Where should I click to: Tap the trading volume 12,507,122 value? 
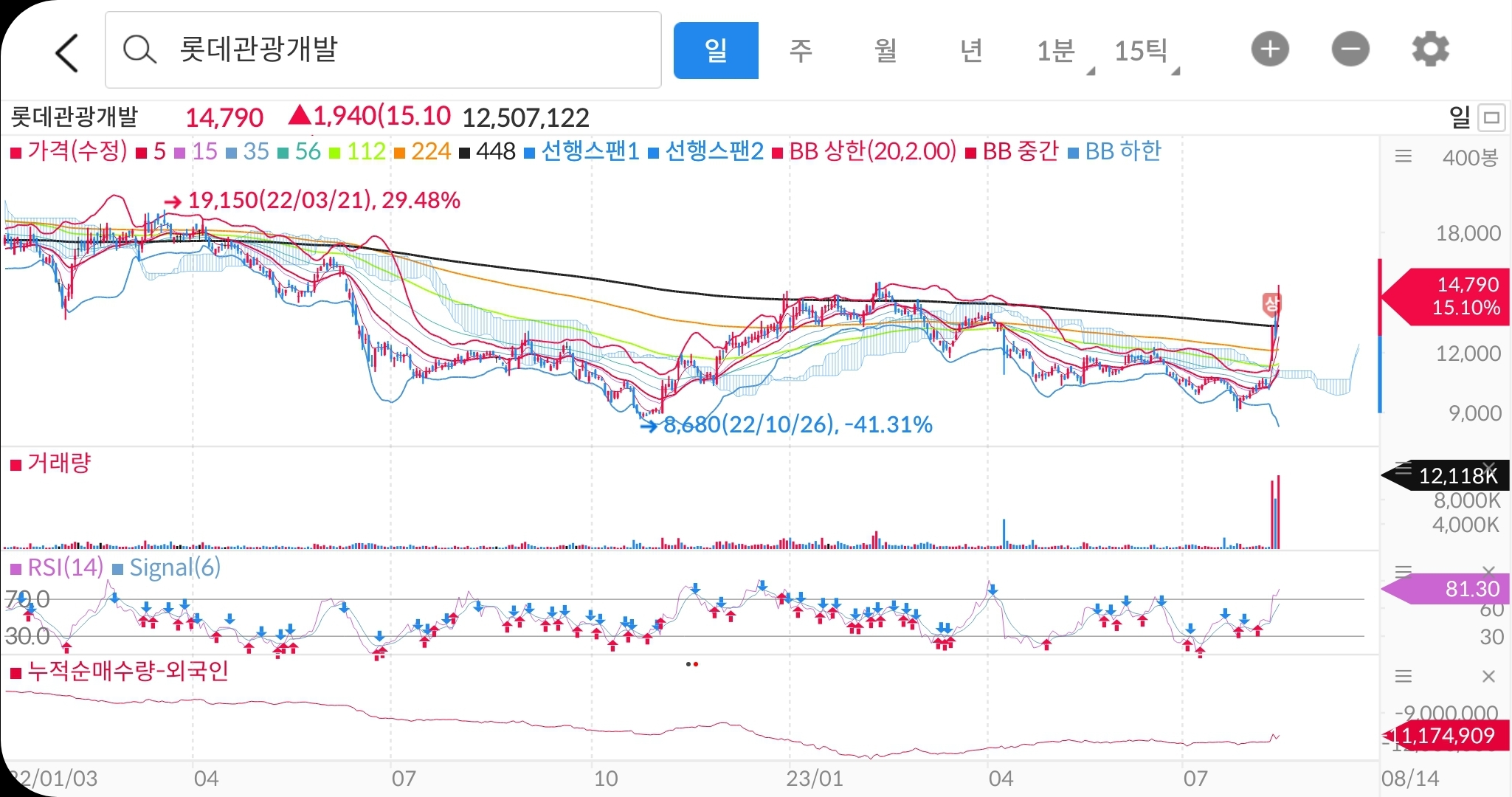pyautogui.click(x=525, y=117)
